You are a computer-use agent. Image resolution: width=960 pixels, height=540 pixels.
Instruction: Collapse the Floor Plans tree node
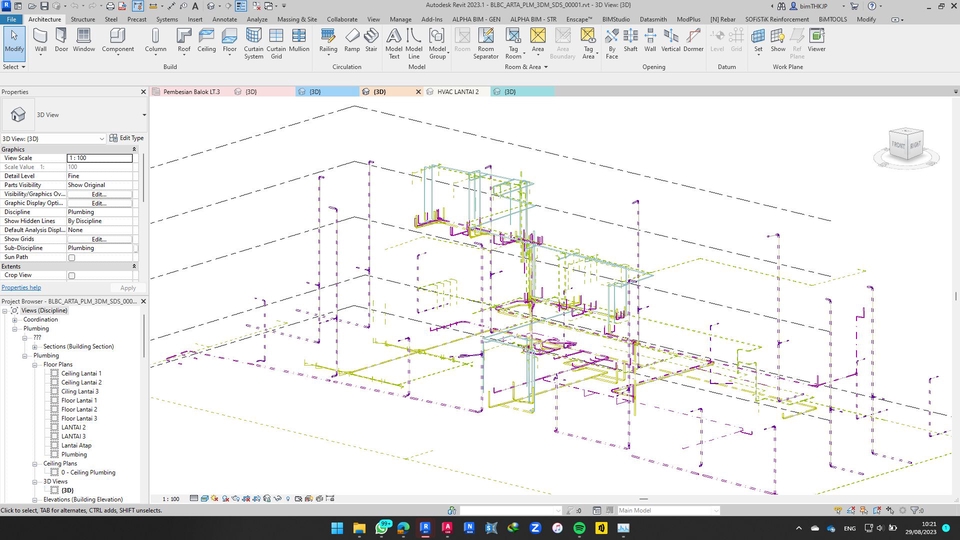click(36, 365)
